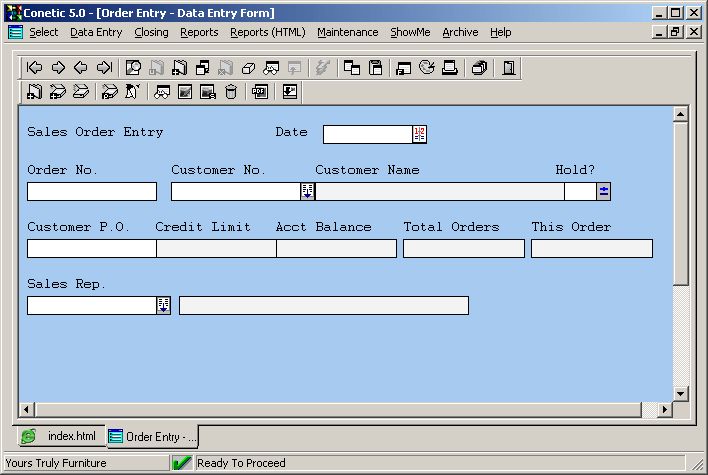This screenshot has height=475, width=708.
Task: Toggle the Hold? field selector
Action: click(x=604, y=191)
